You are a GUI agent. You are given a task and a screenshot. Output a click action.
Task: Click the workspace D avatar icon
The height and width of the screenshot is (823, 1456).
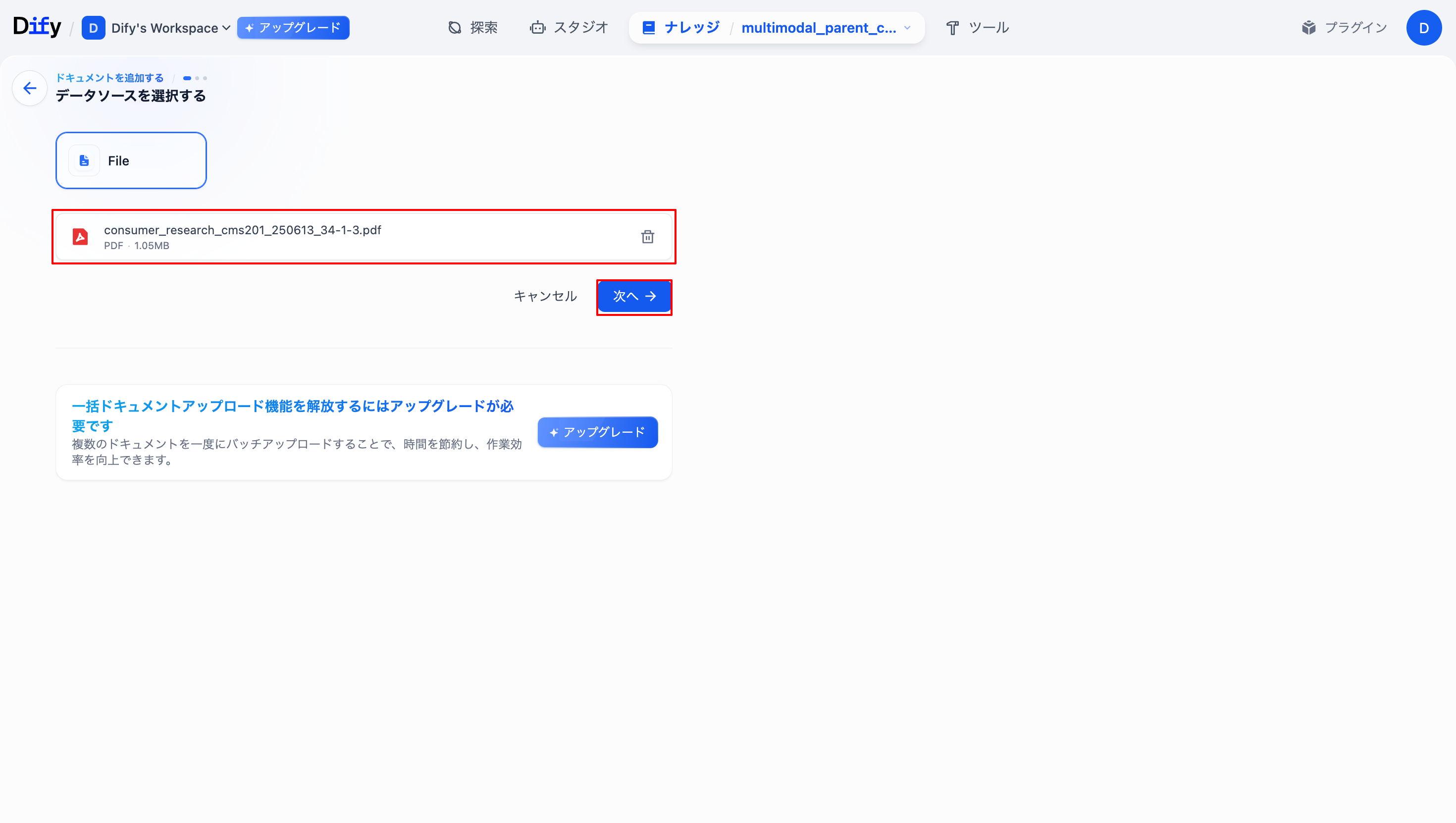coord(93,28)
